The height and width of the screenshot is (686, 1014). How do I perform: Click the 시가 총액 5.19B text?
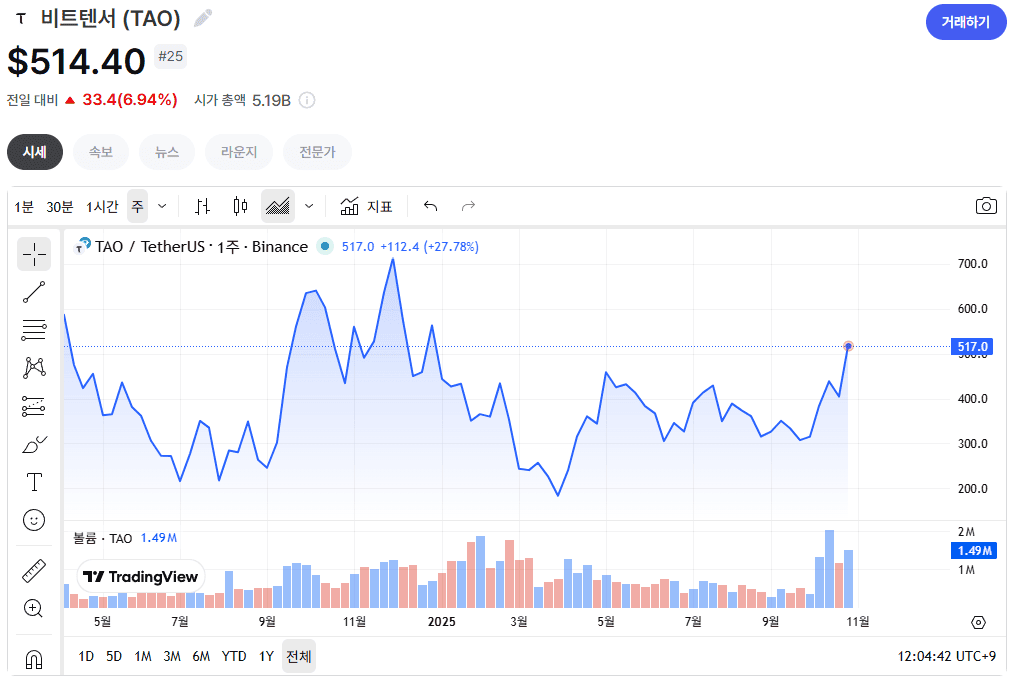click(x=243, y=100)
